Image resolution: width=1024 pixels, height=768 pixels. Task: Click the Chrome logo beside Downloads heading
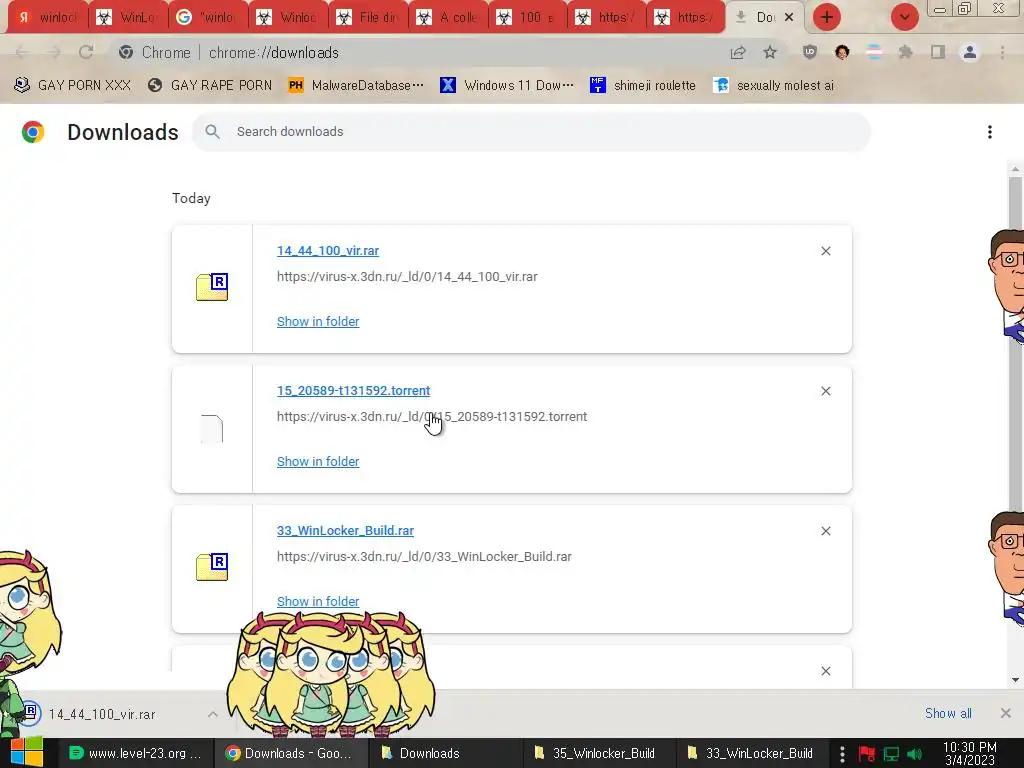[33, 132]
